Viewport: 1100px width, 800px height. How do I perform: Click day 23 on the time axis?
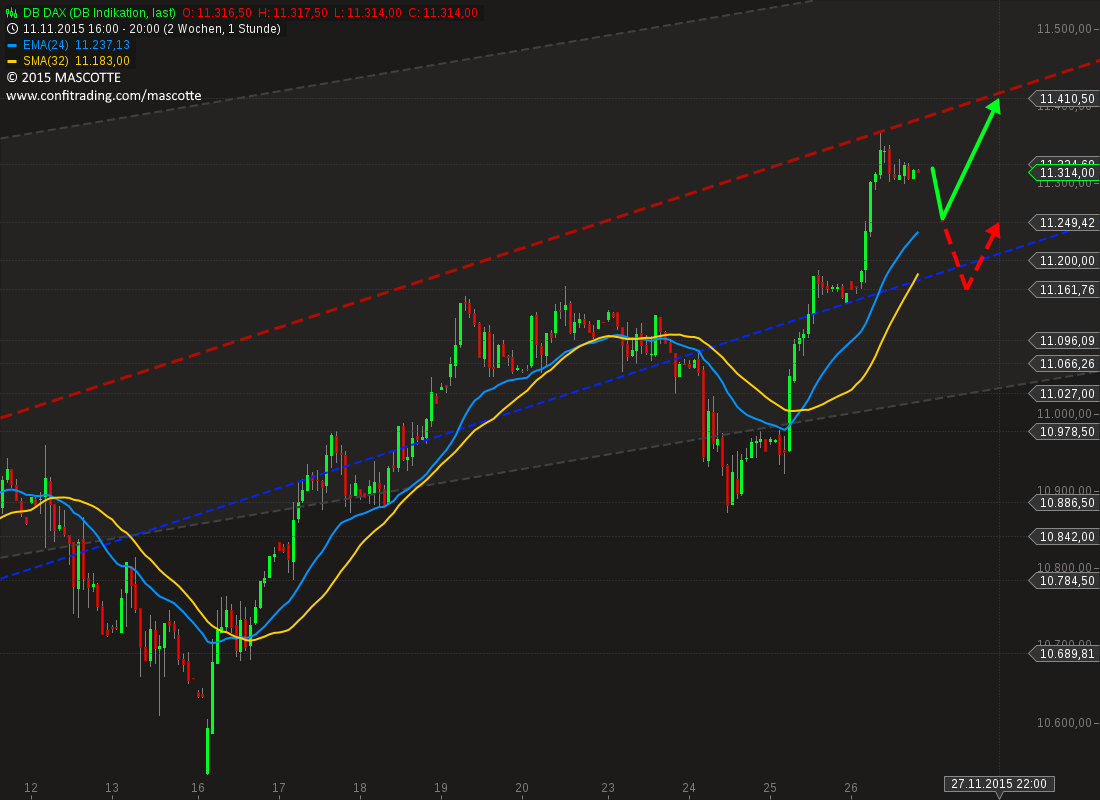pos(608,787)
